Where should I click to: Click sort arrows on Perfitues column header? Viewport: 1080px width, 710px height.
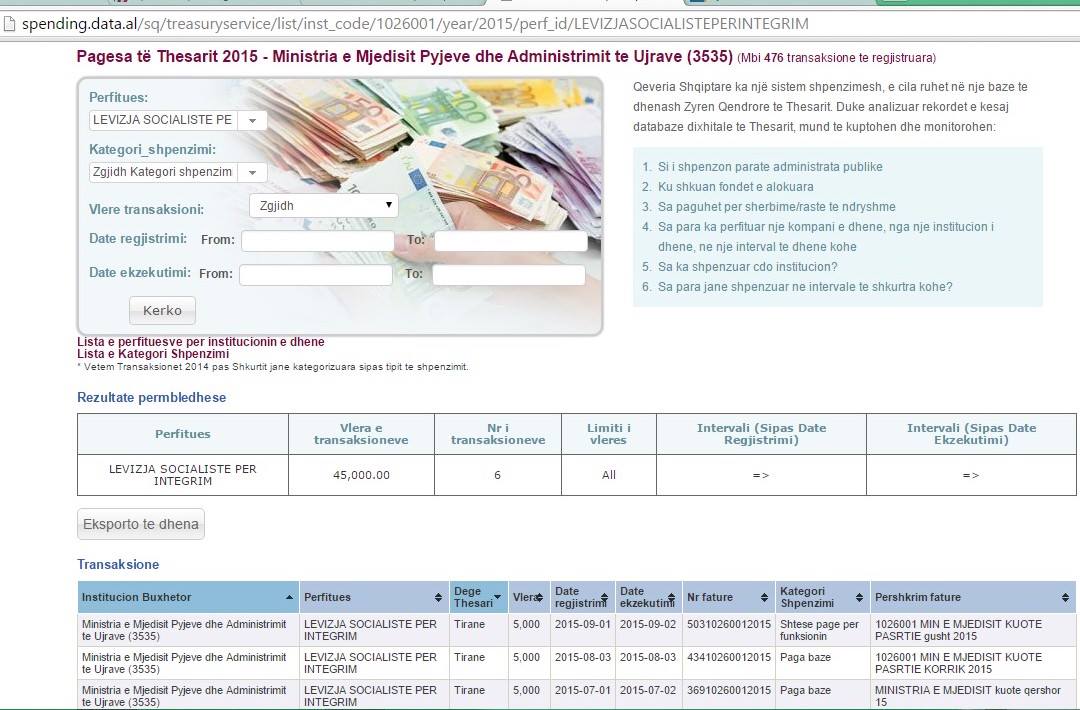(x=438, y=597)
